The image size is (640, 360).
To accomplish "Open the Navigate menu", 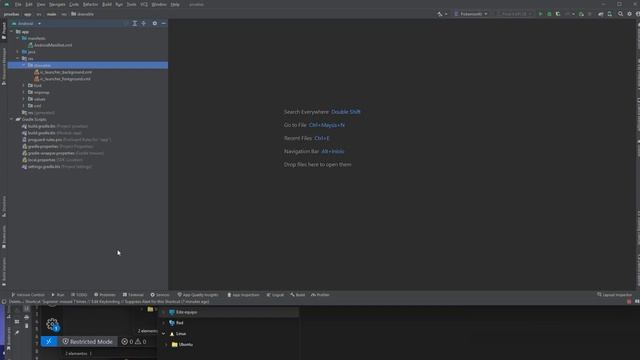I will click(57, 4).
